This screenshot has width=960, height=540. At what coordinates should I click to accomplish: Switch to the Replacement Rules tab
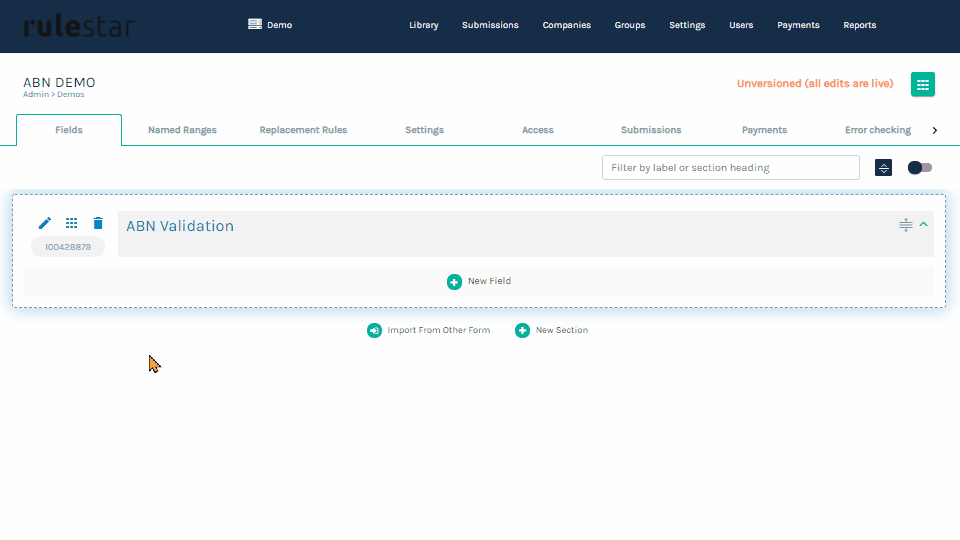tap(303, 130)
